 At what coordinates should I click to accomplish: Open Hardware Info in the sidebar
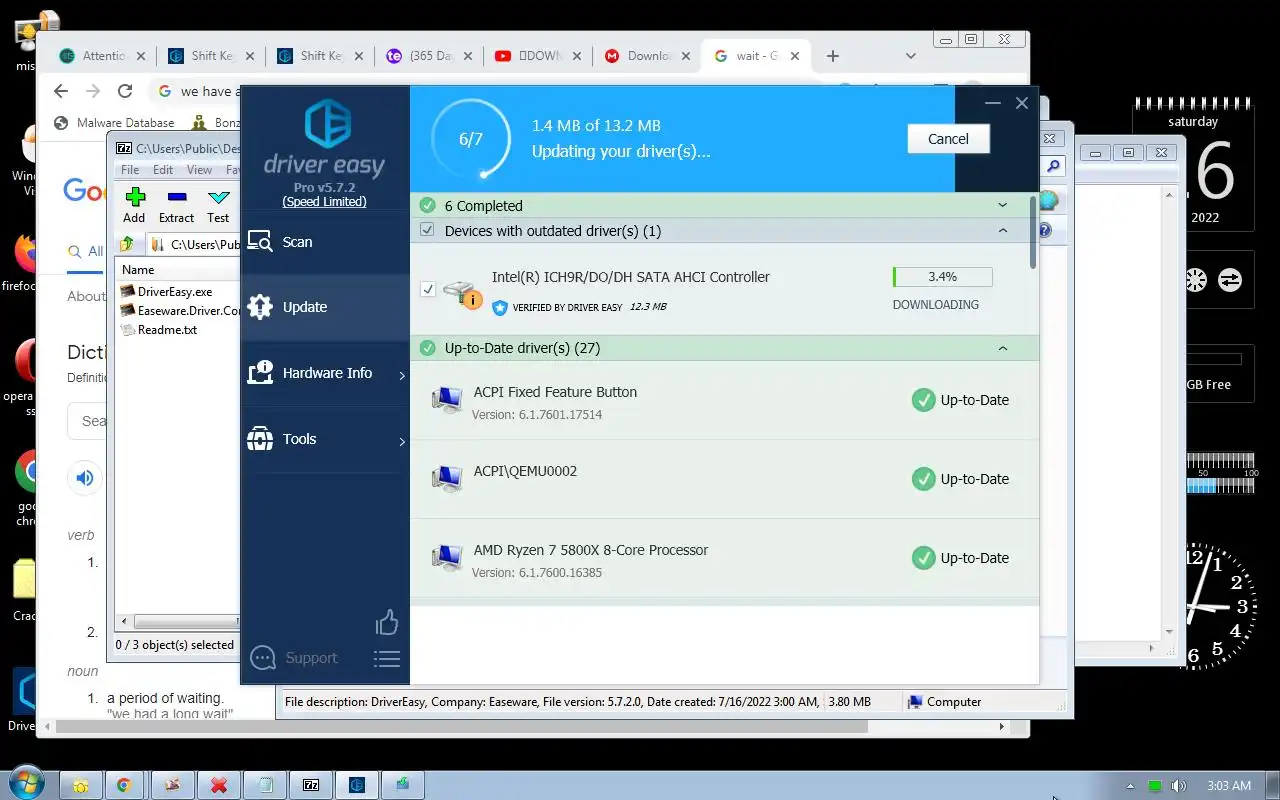(x=325, y=373)
